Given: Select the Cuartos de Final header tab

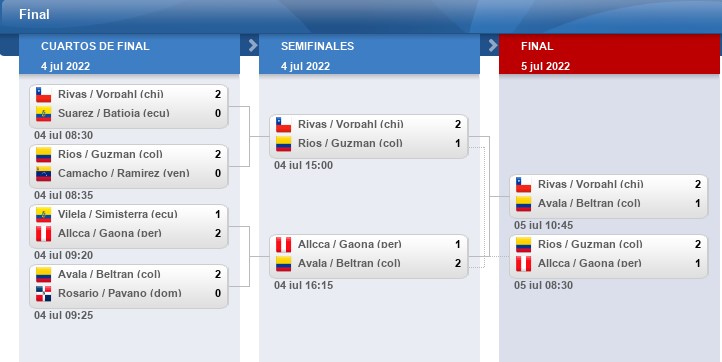Looking at the screenshot, I should [129, 54].
